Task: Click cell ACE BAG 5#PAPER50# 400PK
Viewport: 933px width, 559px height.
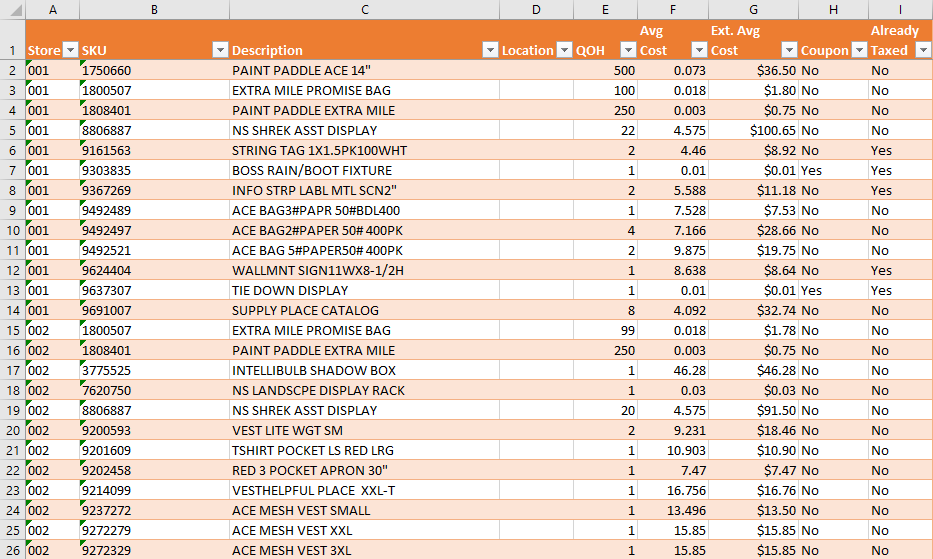Action: click(364, 250)
